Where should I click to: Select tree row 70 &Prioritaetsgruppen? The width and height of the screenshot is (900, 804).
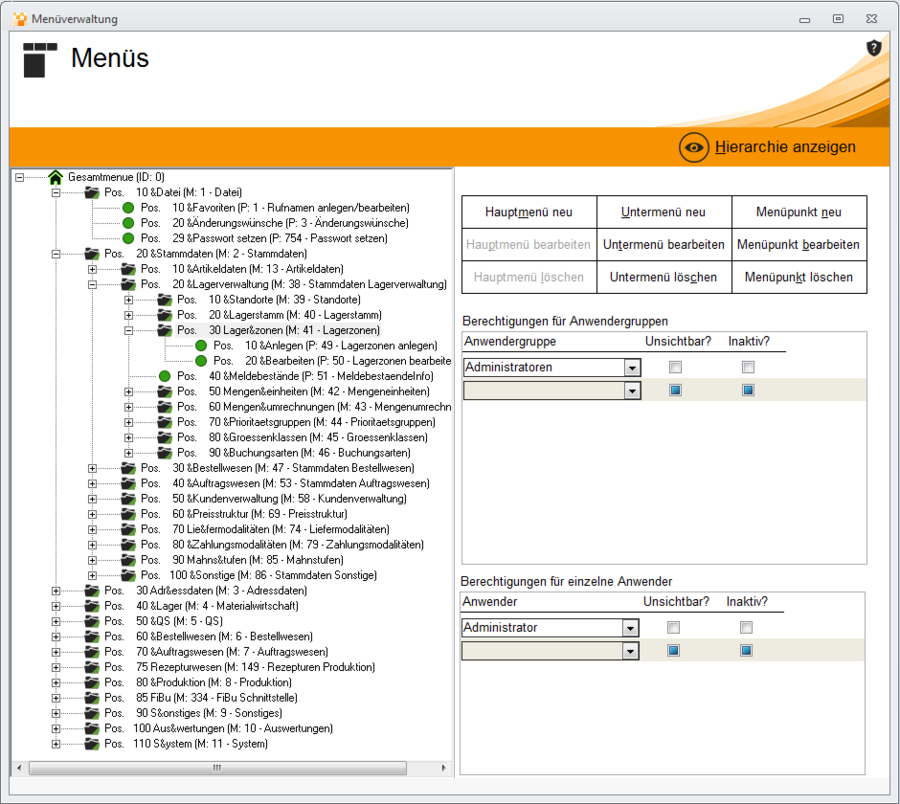(x=306, y=422)
